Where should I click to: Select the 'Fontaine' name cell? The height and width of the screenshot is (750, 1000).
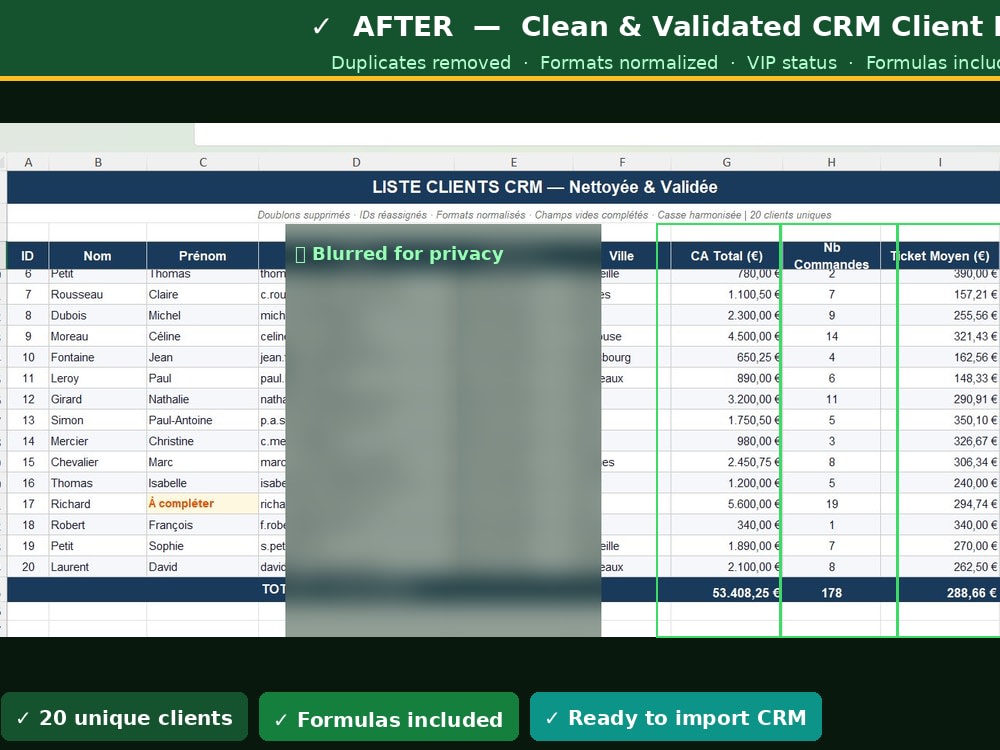(98, 358)
